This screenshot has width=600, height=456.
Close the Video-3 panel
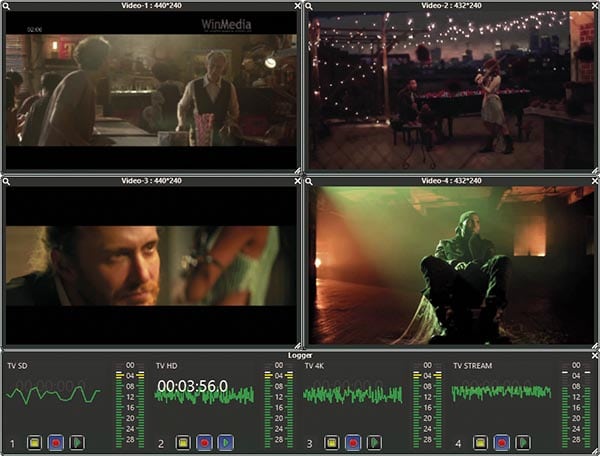pos(298,181)
